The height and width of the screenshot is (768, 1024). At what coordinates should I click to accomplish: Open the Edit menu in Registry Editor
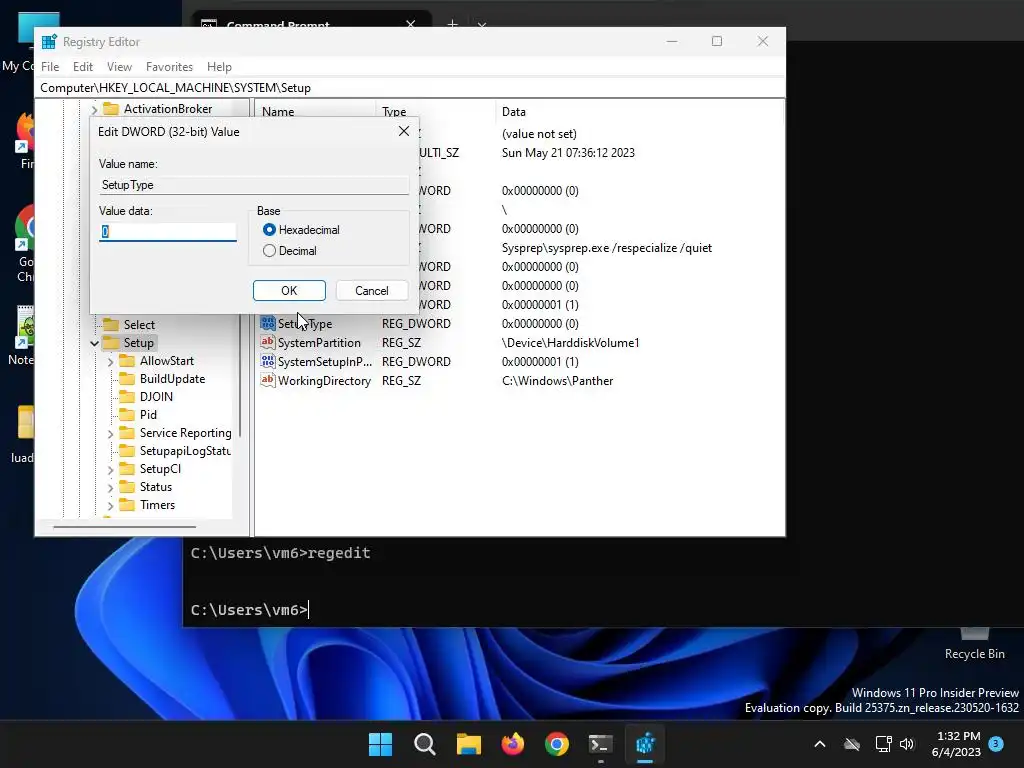pyautogui.click(x=82, y=67)
